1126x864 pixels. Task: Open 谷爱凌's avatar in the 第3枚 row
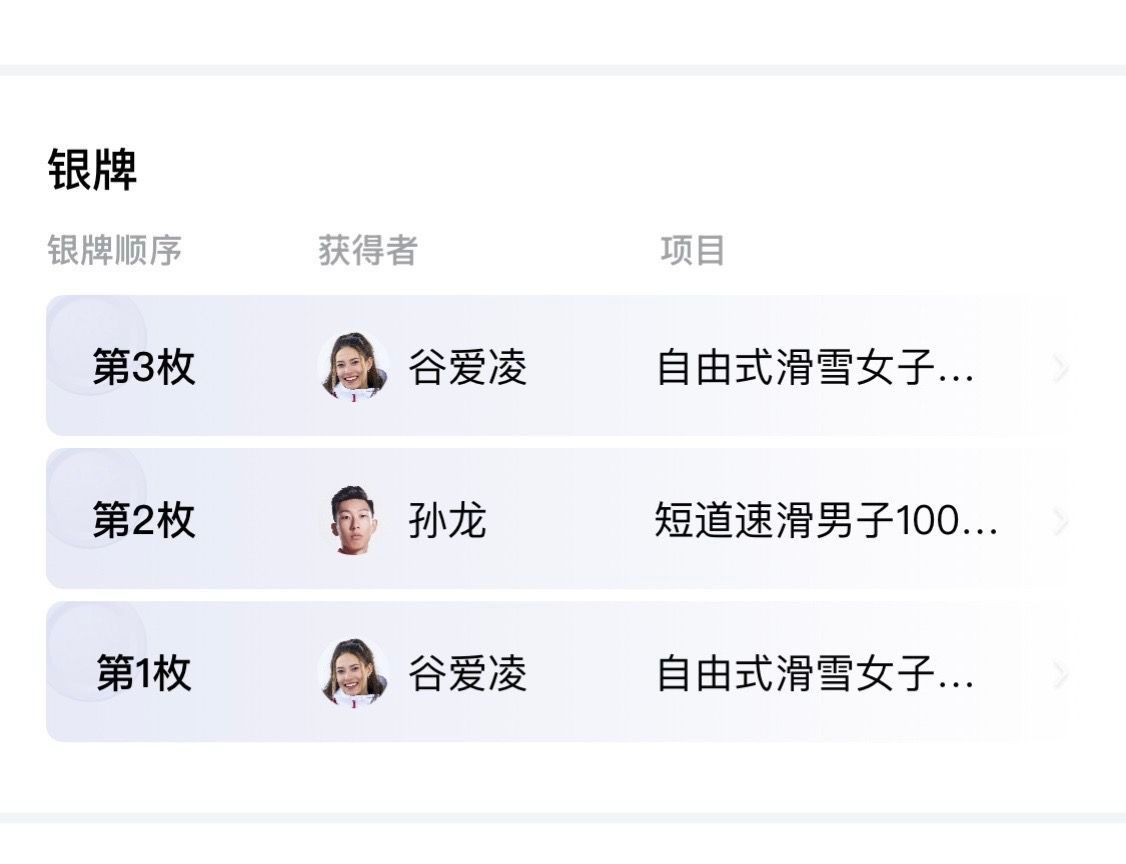[x=353, y=366]
